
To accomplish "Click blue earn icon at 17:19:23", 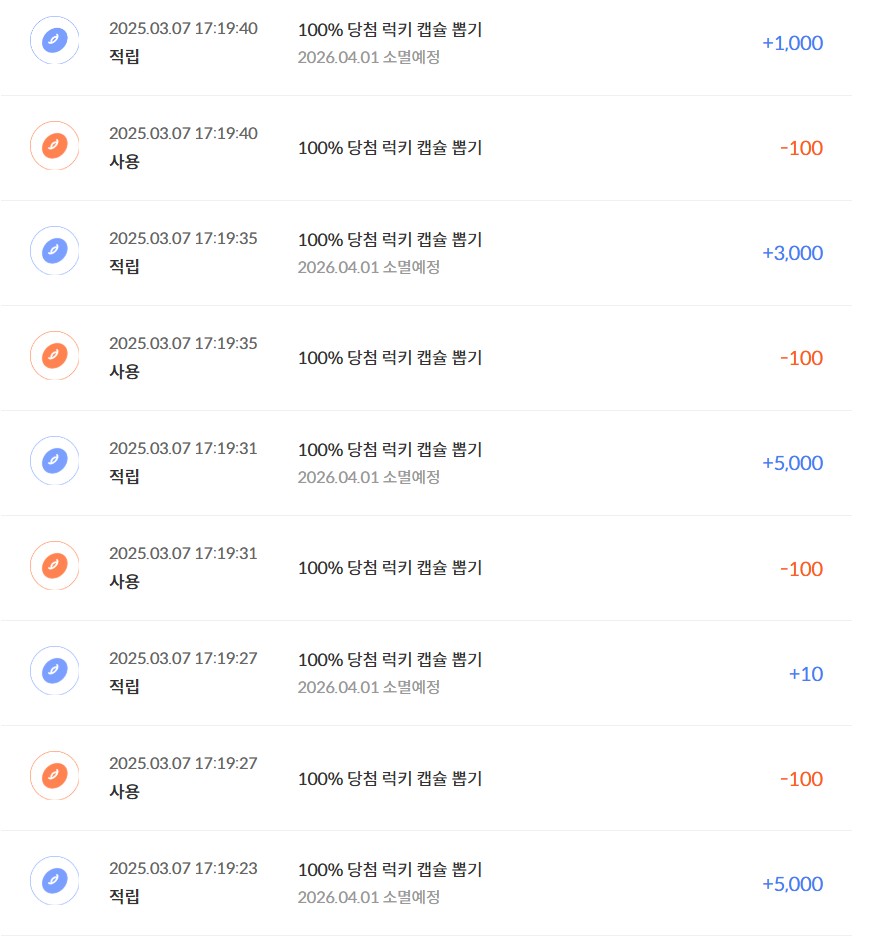I will pyautogui.click(x=55, y=880).
